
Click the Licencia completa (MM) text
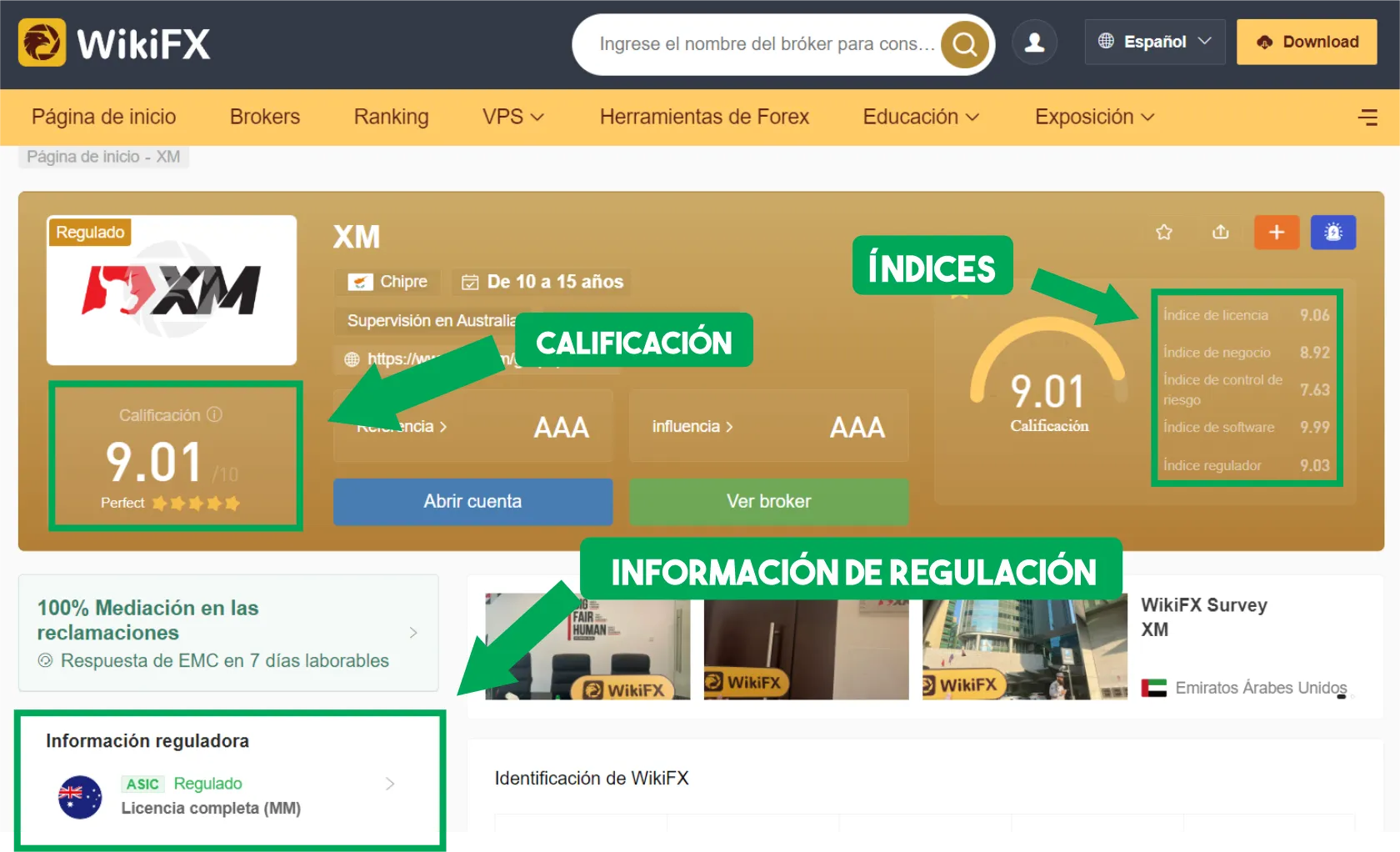click(211, 808)
